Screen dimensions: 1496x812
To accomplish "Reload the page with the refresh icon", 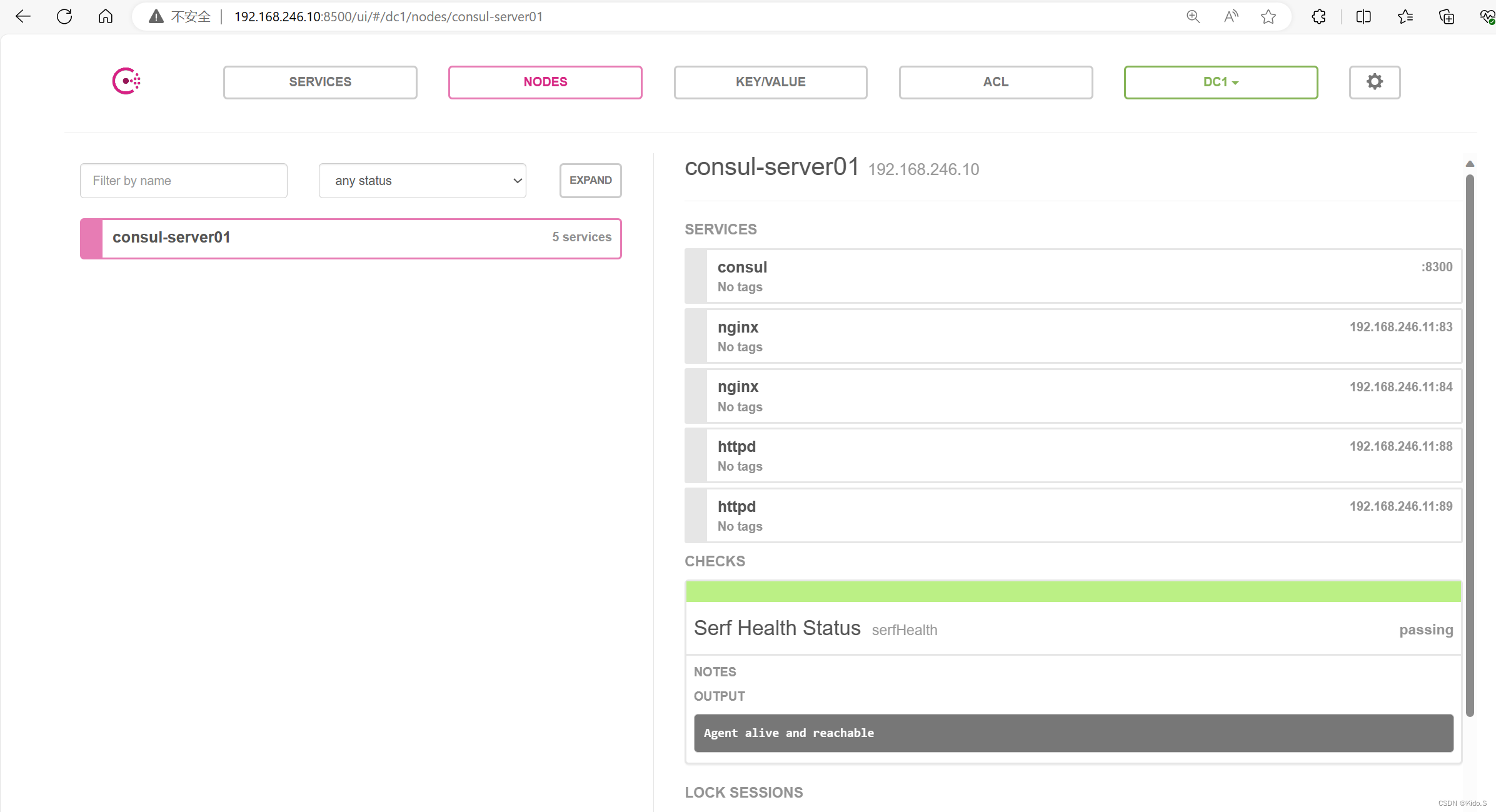I will tap(64, 17).
